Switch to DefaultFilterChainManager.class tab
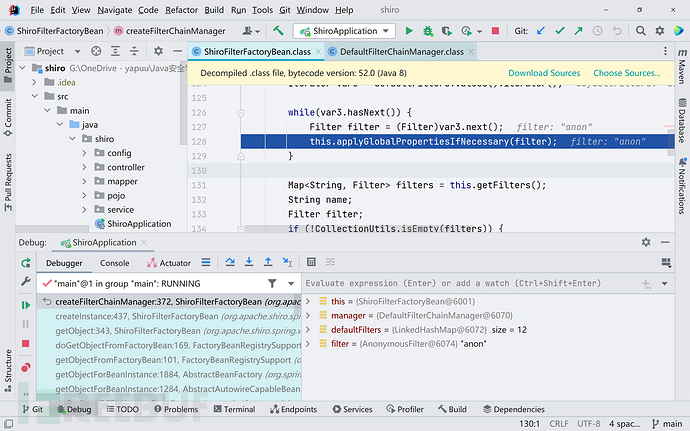Viewport: 690px width, 431px height. (402, 52)
